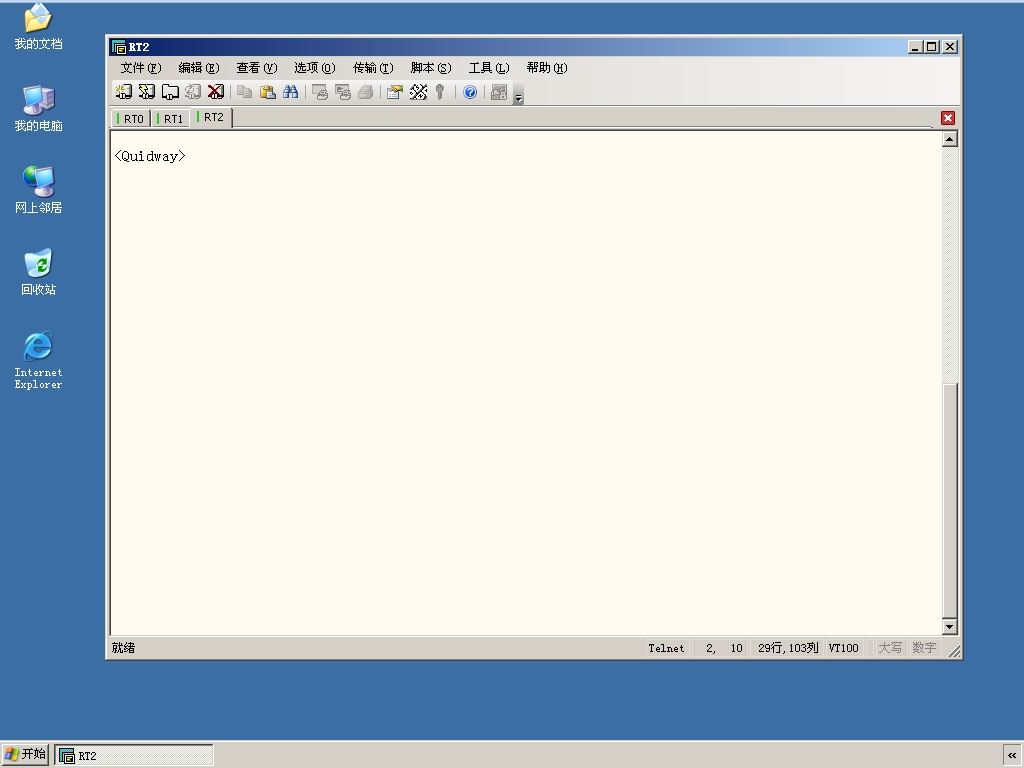Click the Disconnect icon with red X
The image size is (1024, 768).
(216, 92)
